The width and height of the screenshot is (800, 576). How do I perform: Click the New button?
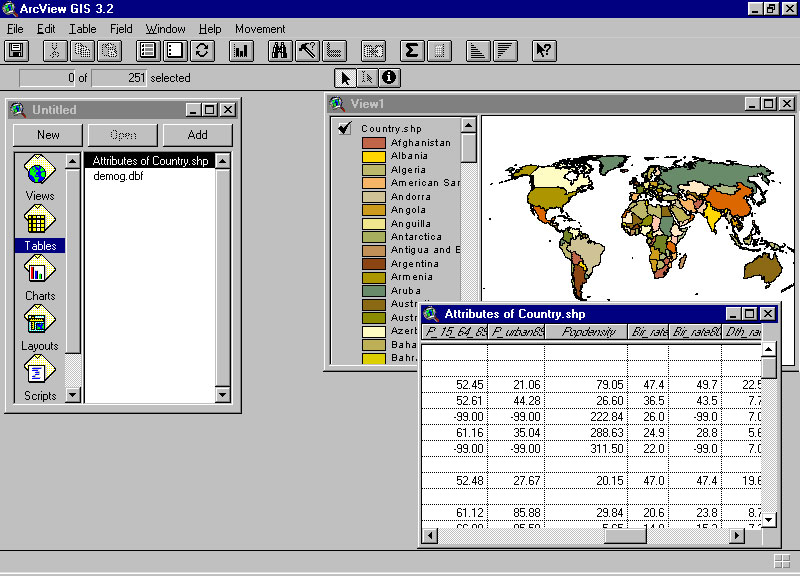click(x=48, y=135)
